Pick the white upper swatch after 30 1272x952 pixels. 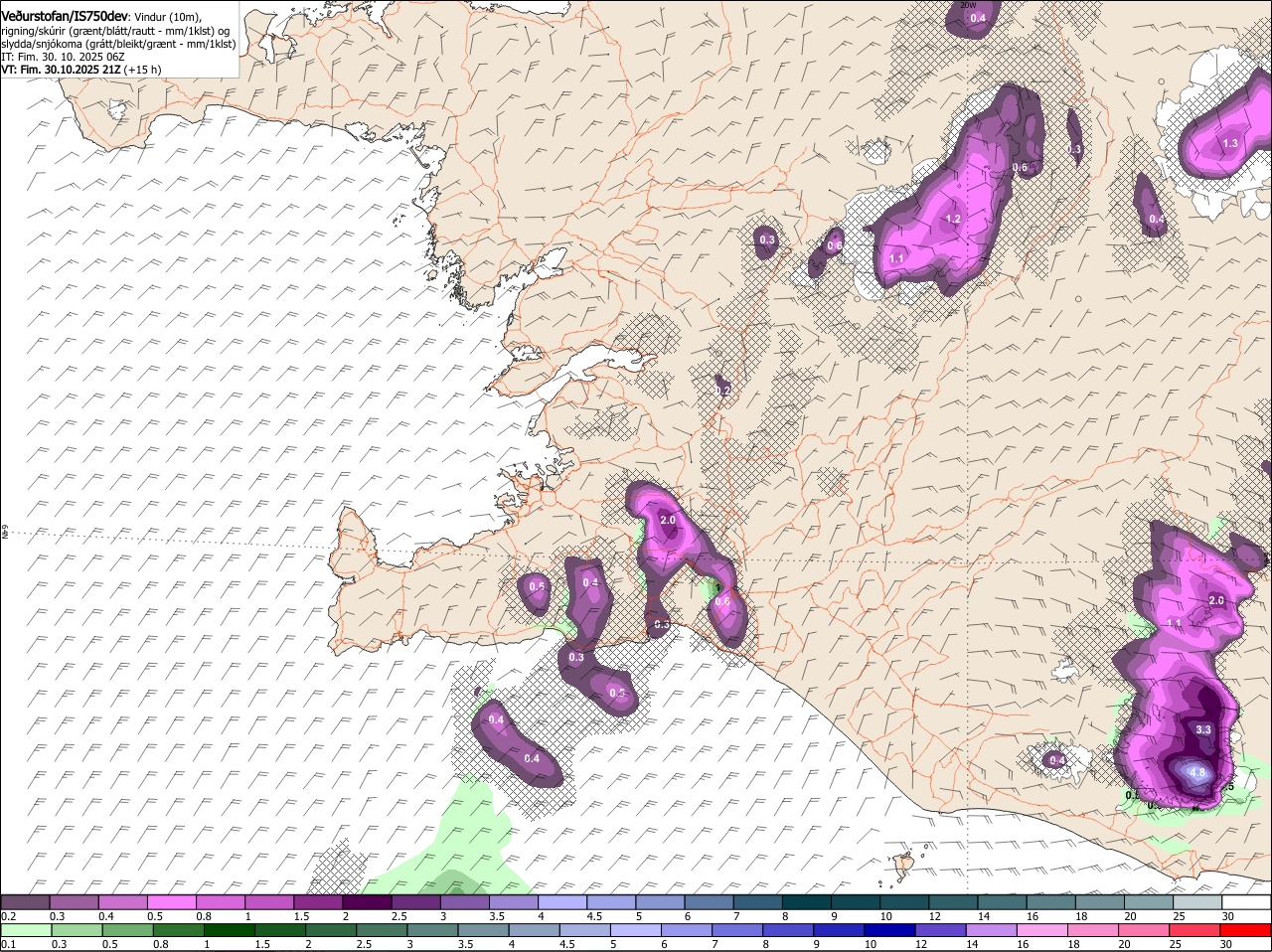[x=1246, y=902]
